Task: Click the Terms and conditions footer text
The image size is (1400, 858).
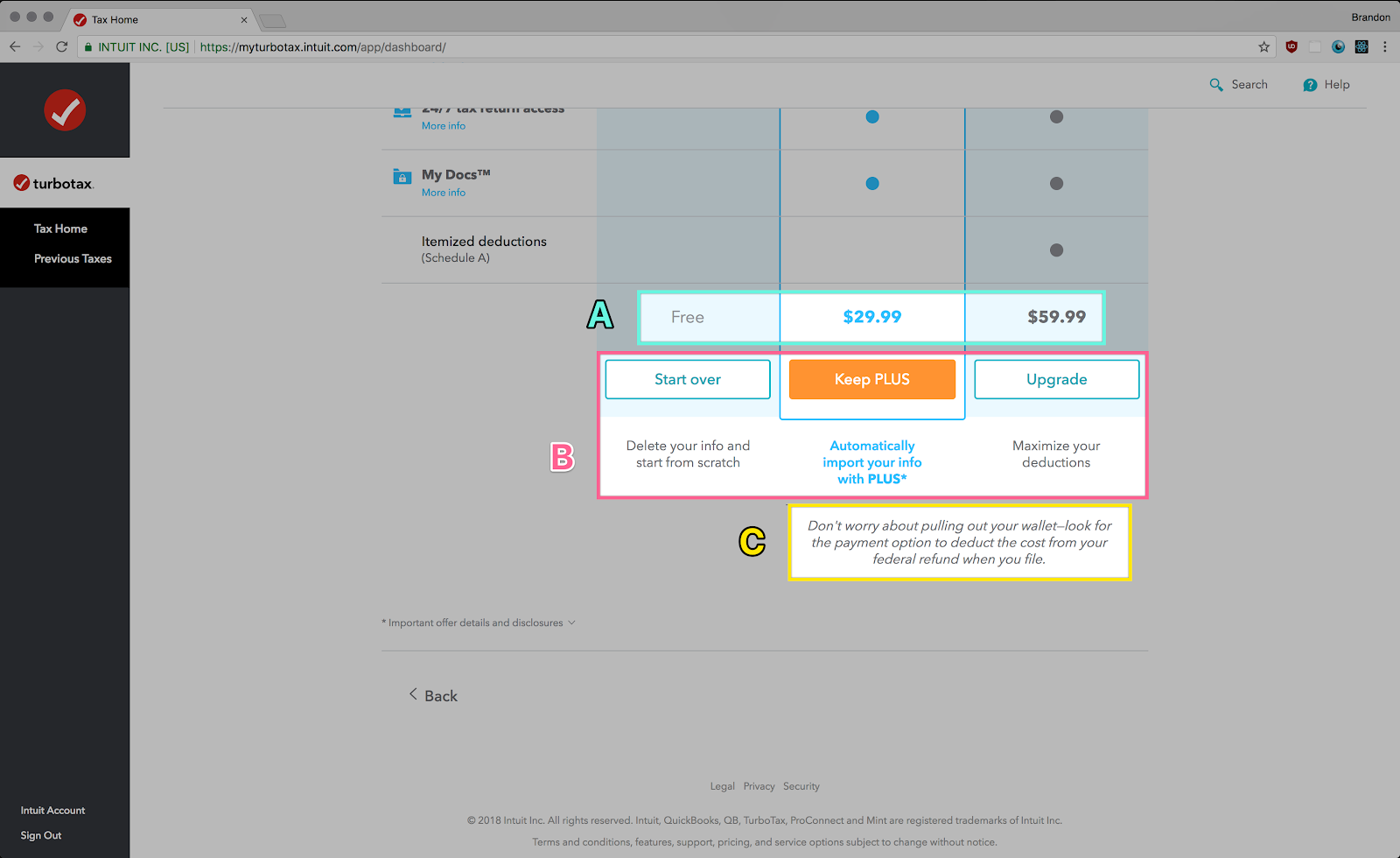Action: click(x=765, y=842)
